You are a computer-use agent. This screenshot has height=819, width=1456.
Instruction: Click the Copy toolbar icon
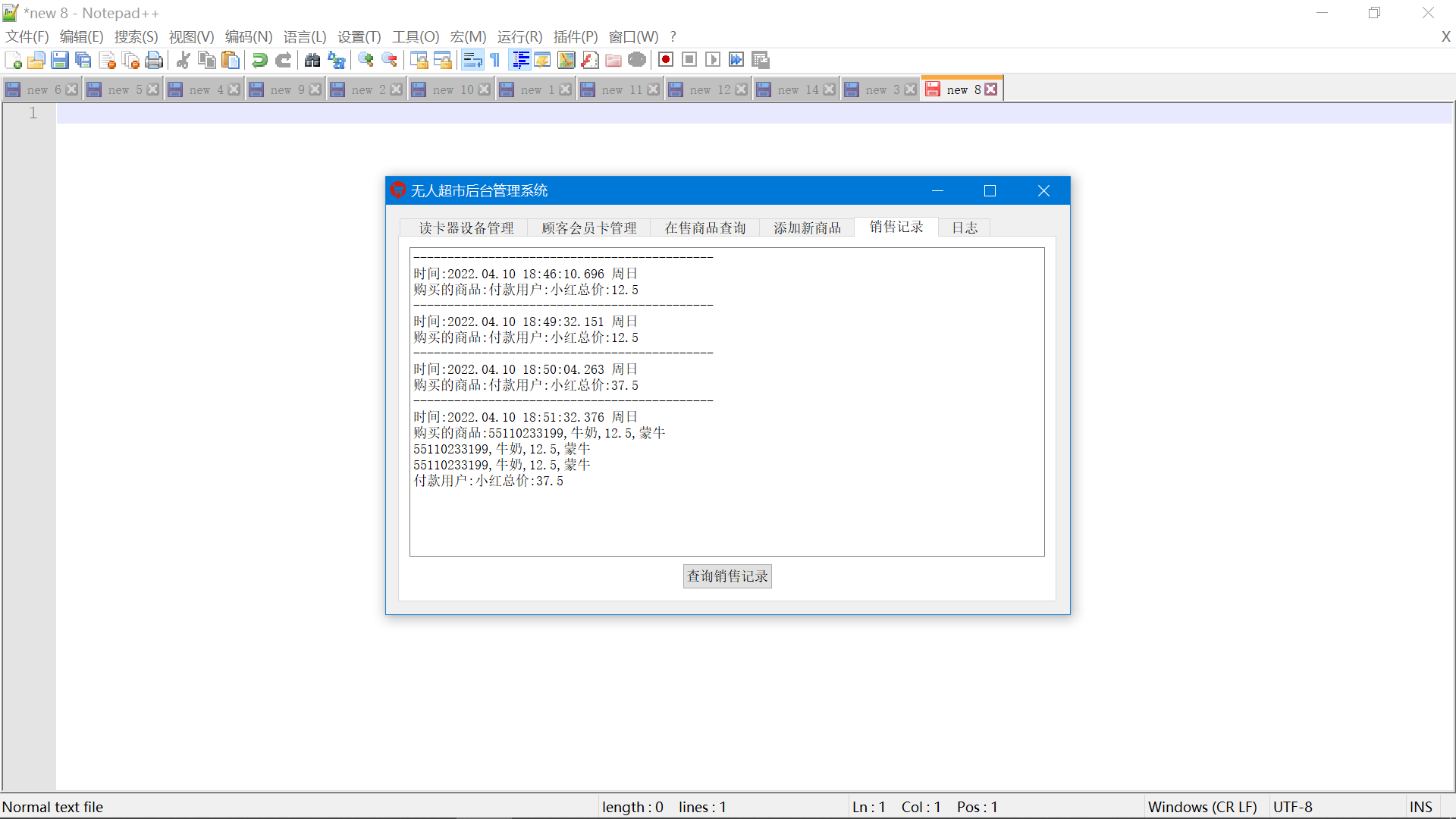point(206,60)
